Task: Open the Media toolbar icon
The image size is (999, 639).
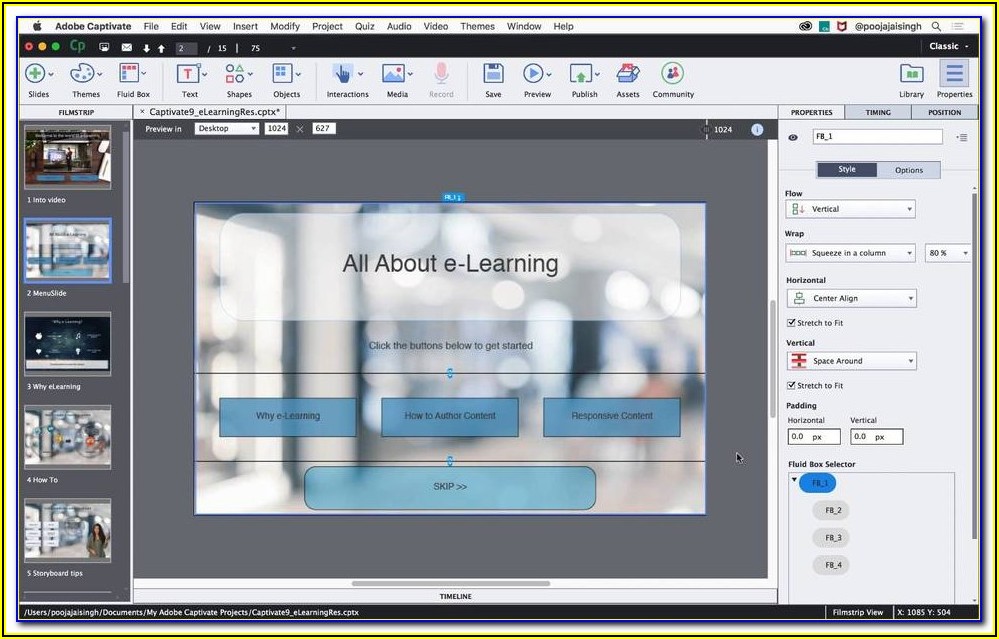Action: click(394, 74)
